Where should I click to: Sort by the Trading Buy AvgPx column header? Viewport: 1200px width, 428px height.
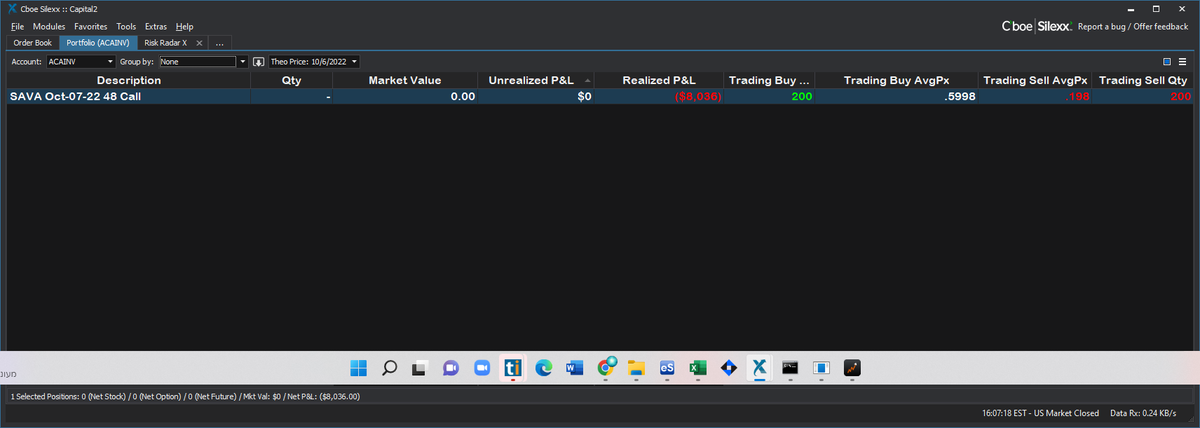pos(896,80)
